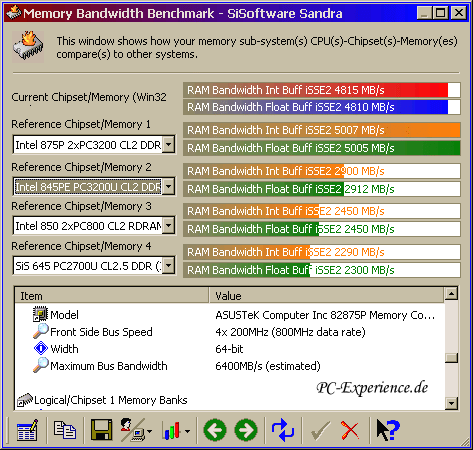Click the 4x 200MHz (800MHz data rate) value
Image resolution: width=473 pixels, height=450 pixels.
pyautogui.click(x=290, y=332)
